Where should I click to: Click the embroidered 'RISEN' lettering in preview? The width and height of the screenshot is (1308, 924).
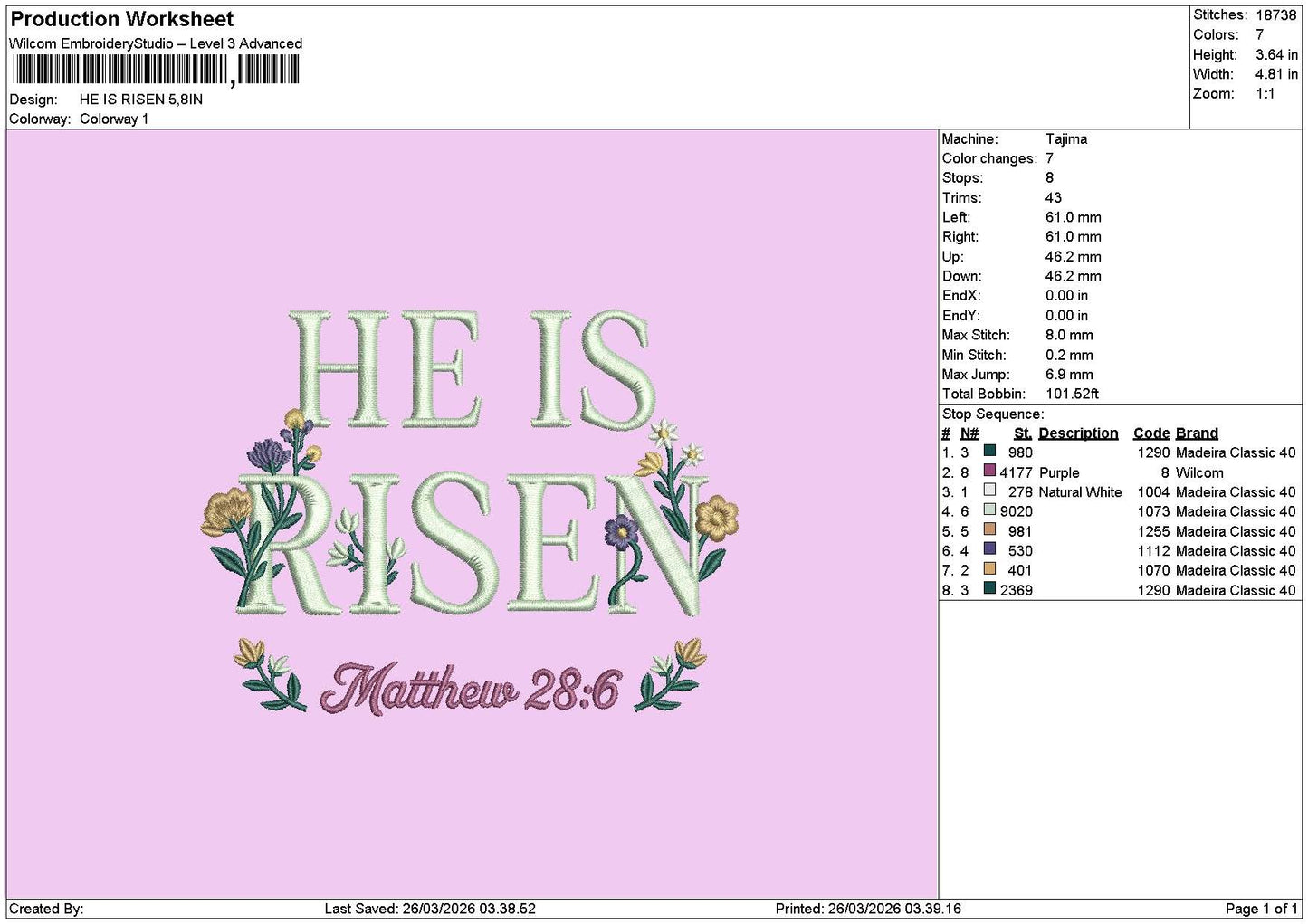click(471, 543)
